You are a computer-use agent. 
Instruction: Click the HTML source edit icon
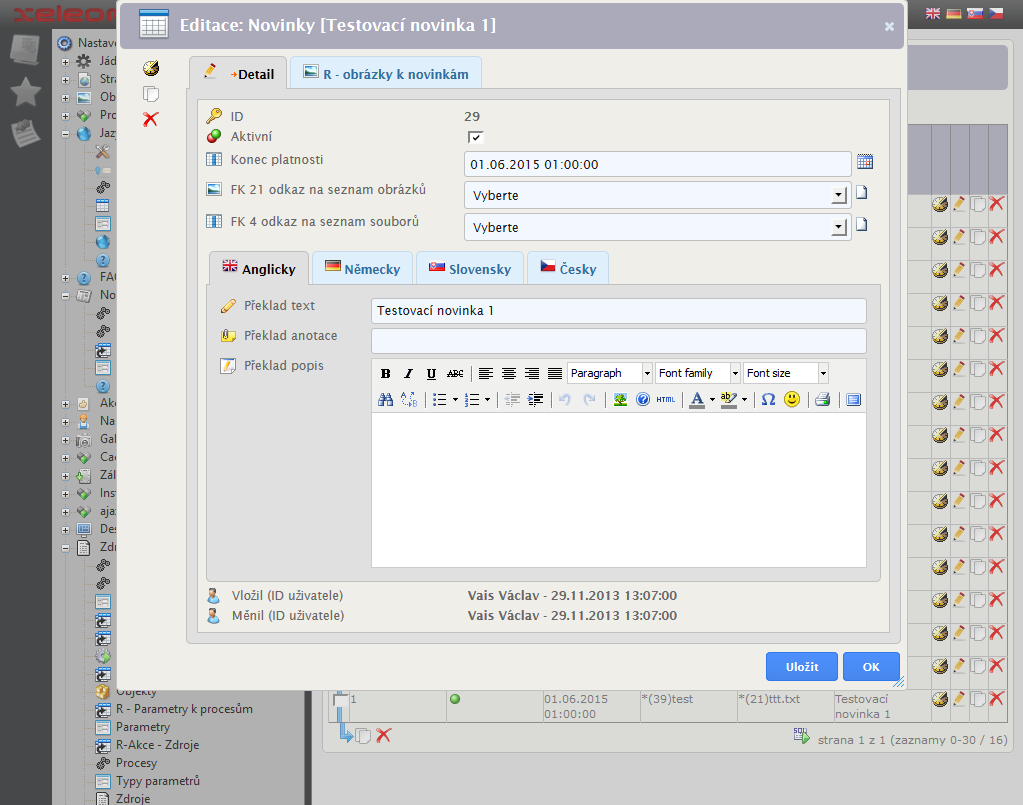tap(666, 399)
